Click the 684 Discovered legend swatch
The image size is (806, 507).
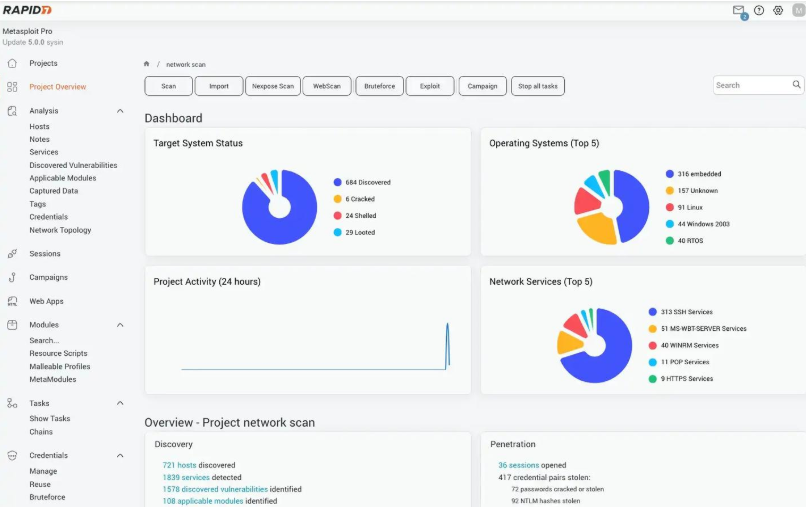coord(338,182)
